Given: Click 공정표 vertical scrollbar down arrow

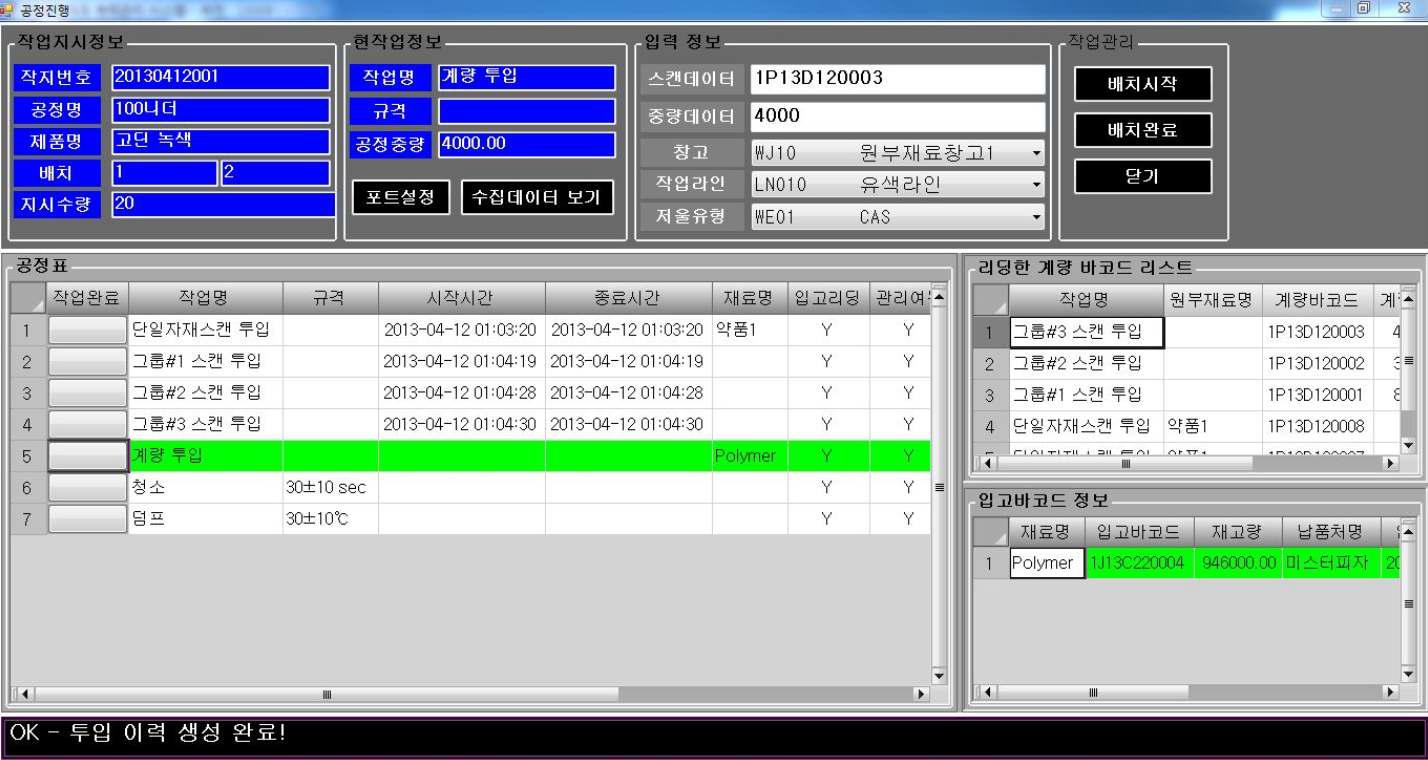Looking at the screenshot, I should (x=938, y=676).
